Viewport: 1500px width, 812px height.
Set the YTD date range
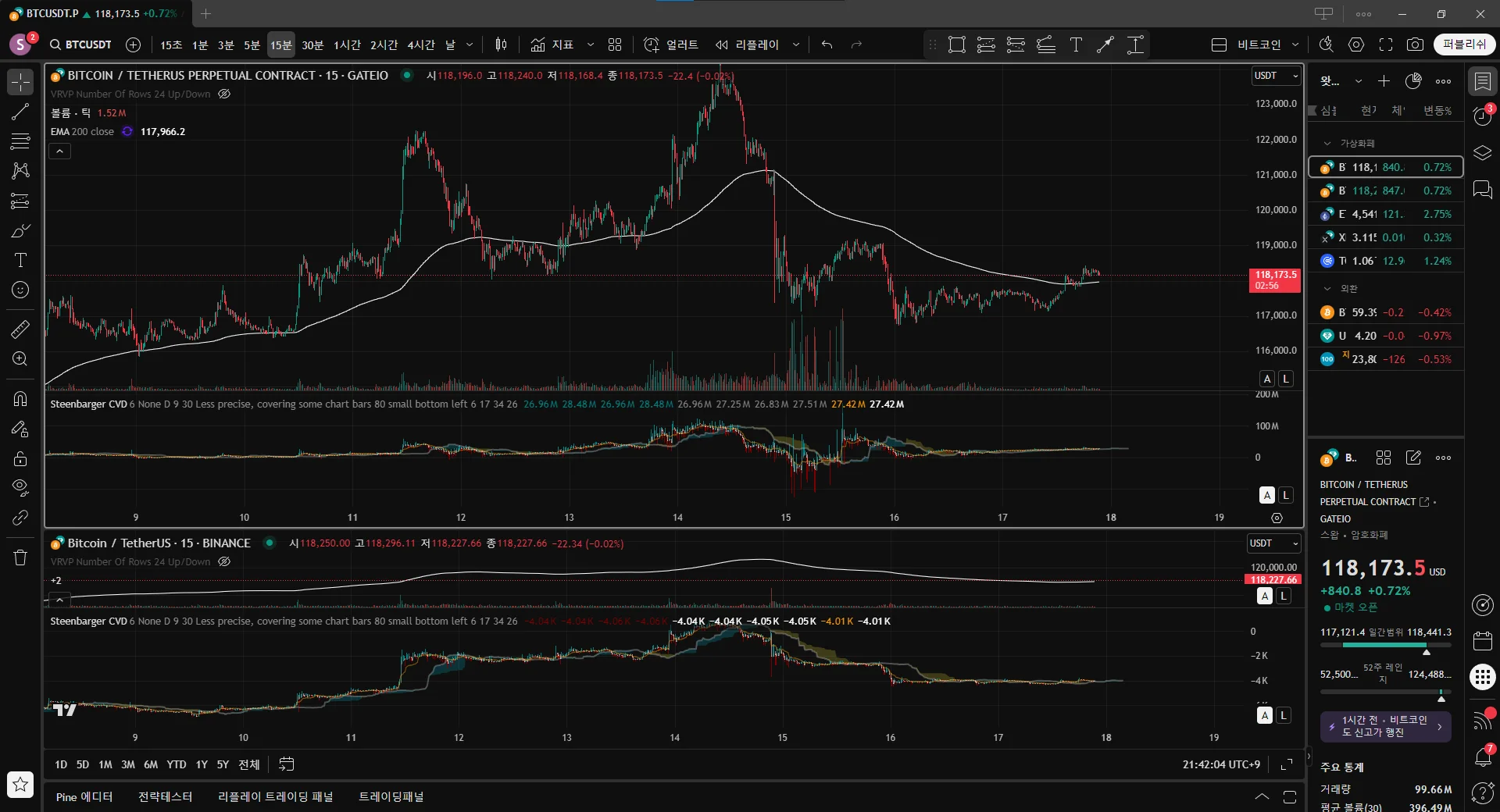(x=177, y=764)
